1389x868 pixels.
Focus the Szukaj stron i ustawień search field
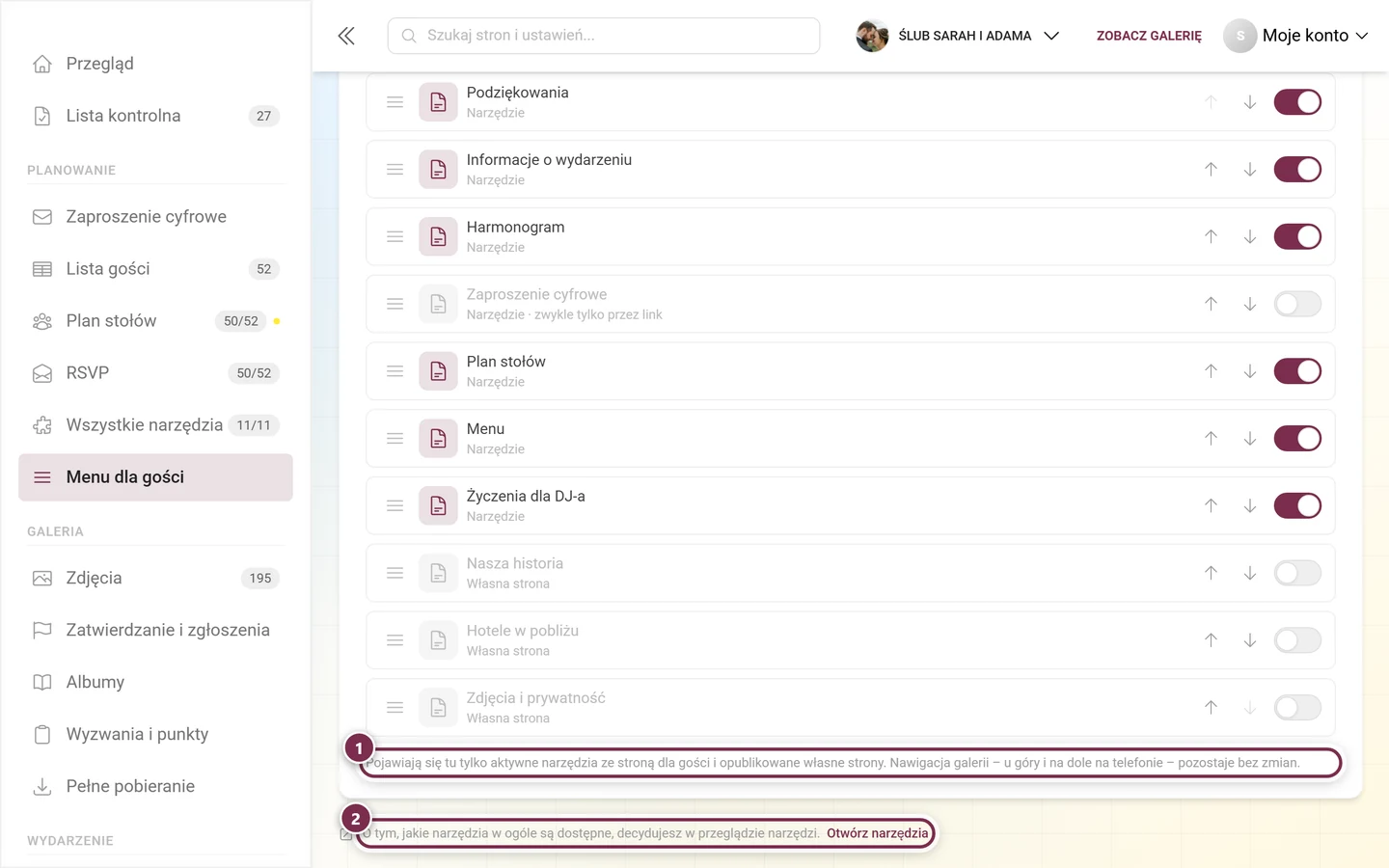(604, 36)
